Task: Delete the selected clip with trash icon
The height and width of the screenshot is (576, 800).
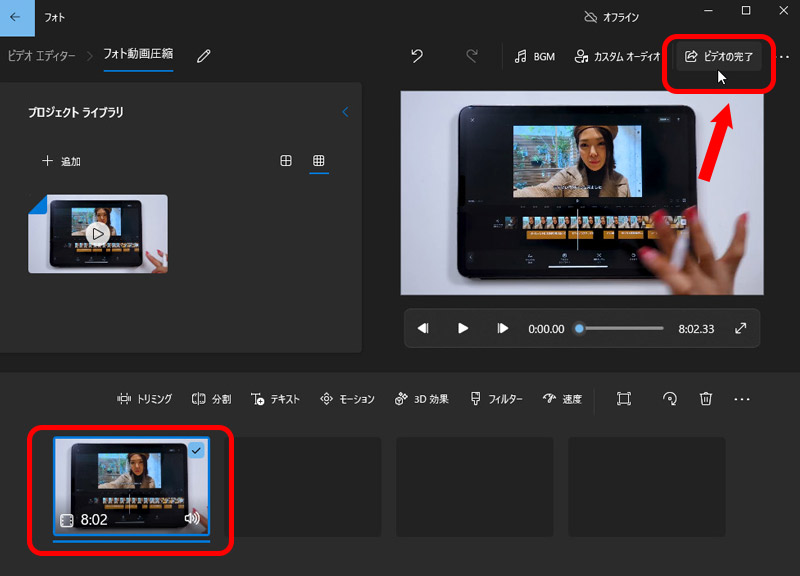Action: pyautogui.click(x=706, y=399)
